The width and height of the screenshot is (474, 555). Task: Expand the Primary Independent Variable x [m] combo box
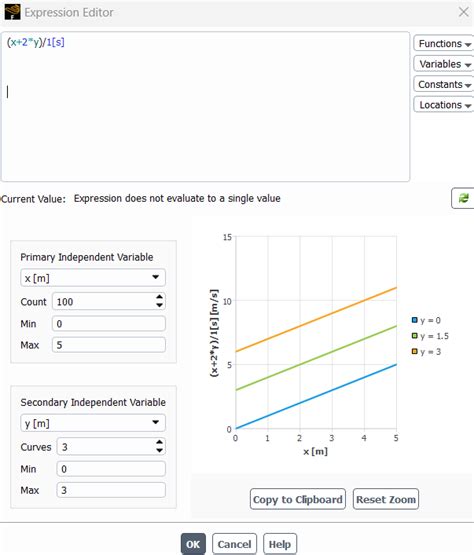pos(93,278)
